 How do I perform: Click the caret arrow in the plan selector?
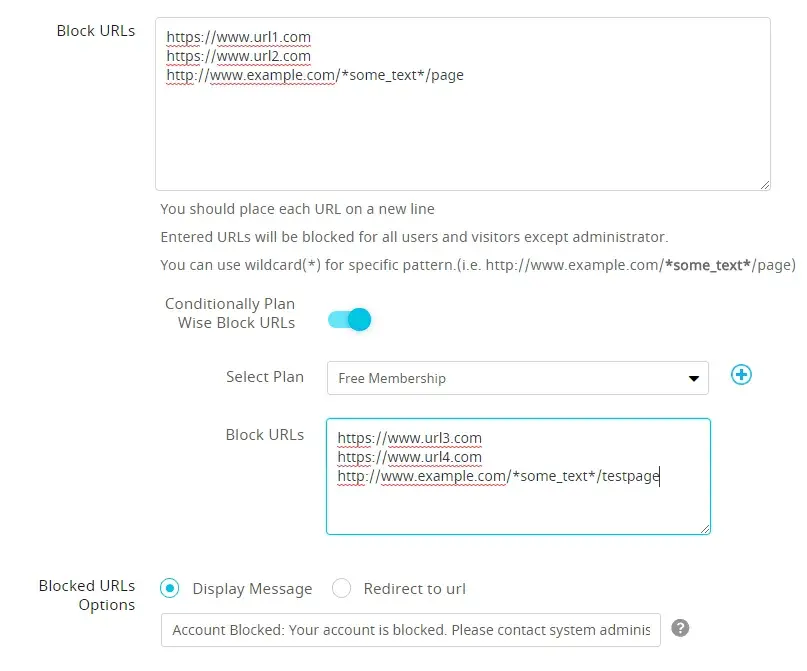(x=693, y=379)
